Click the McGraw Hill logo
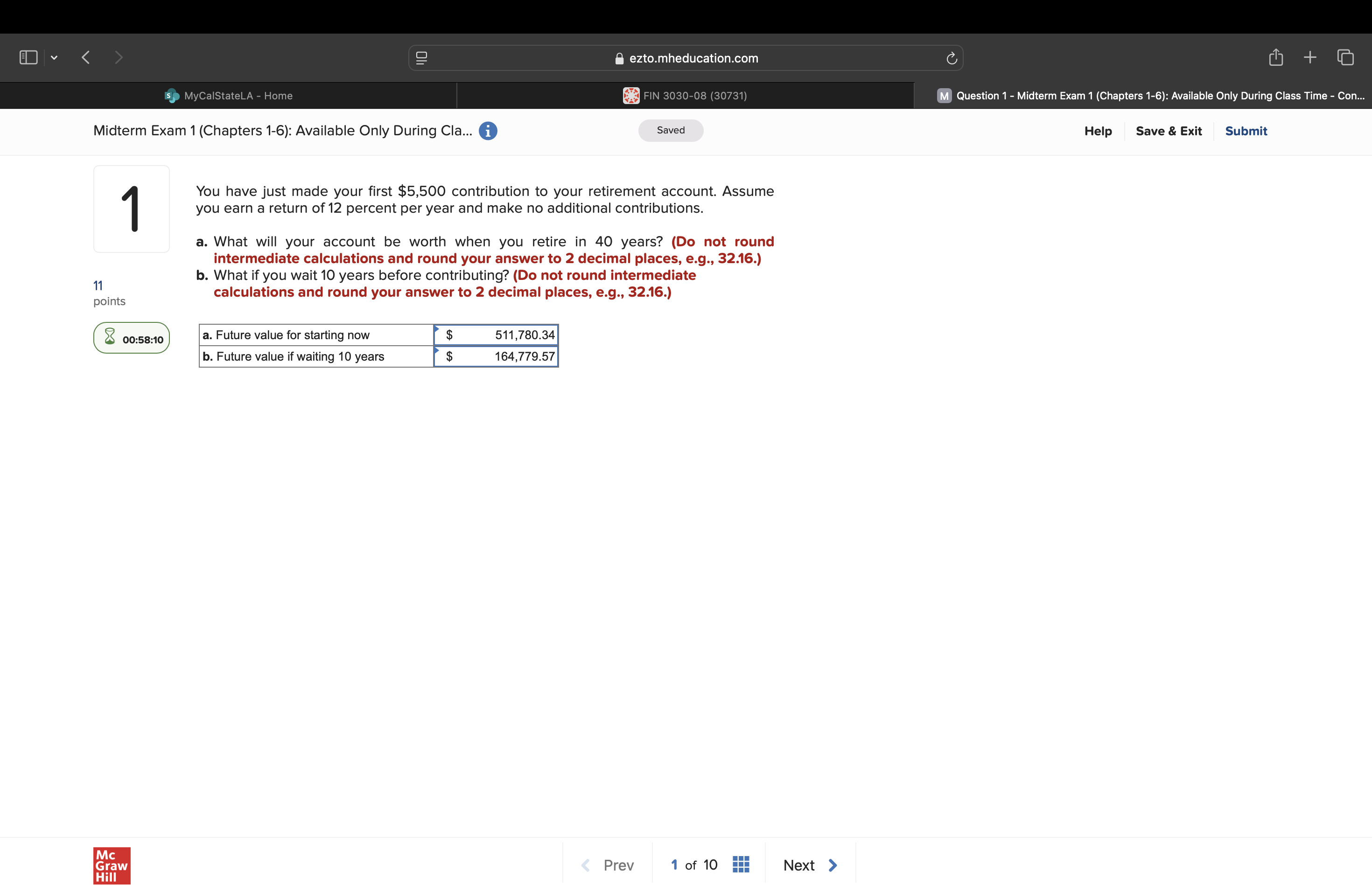Screen dimensions: 1372x892 tap(112, 865)
